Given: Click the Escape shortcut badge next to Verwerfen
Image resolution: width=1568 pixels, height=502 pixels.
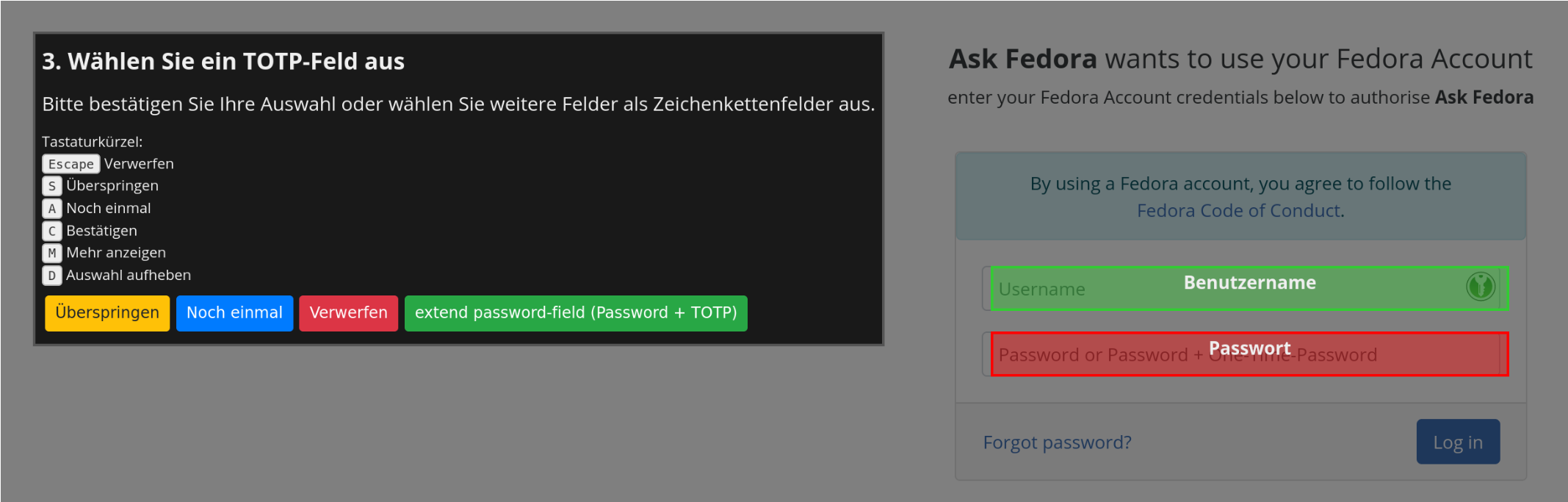Looking at the screenshot, I should click(70, 163).
